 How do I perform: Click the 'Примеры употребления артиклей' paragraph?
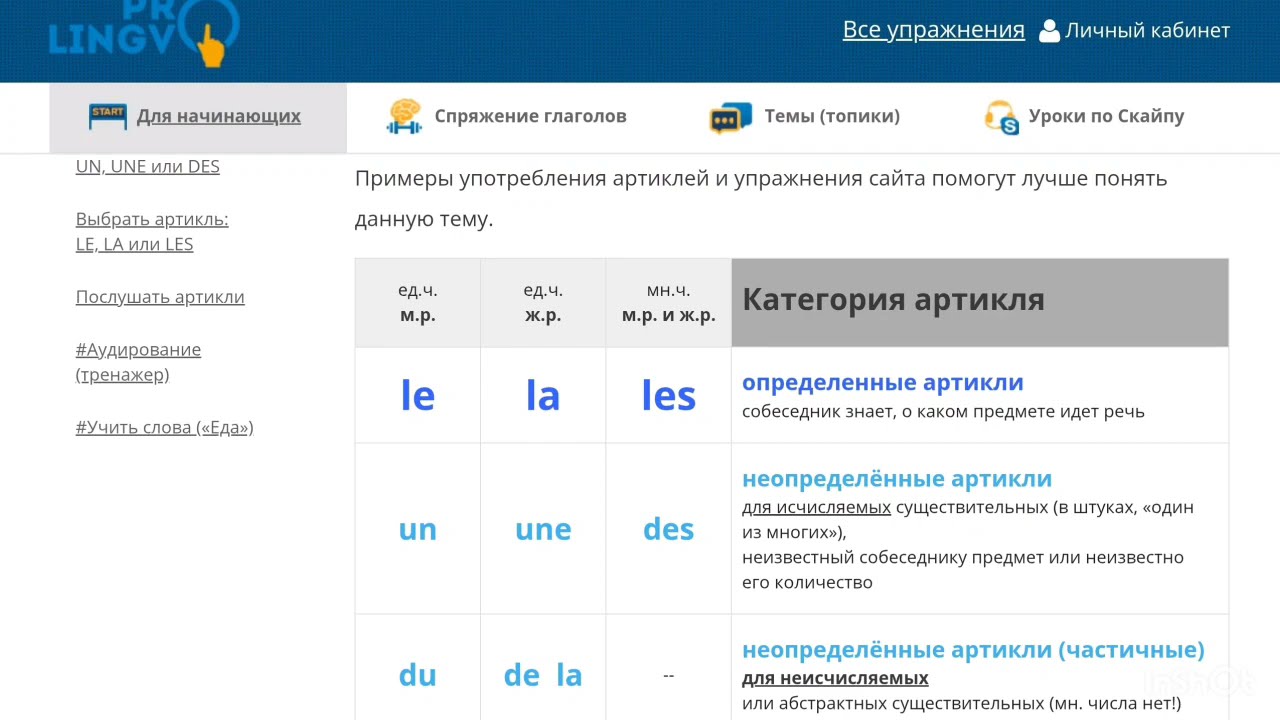click(x=761, y=198)
